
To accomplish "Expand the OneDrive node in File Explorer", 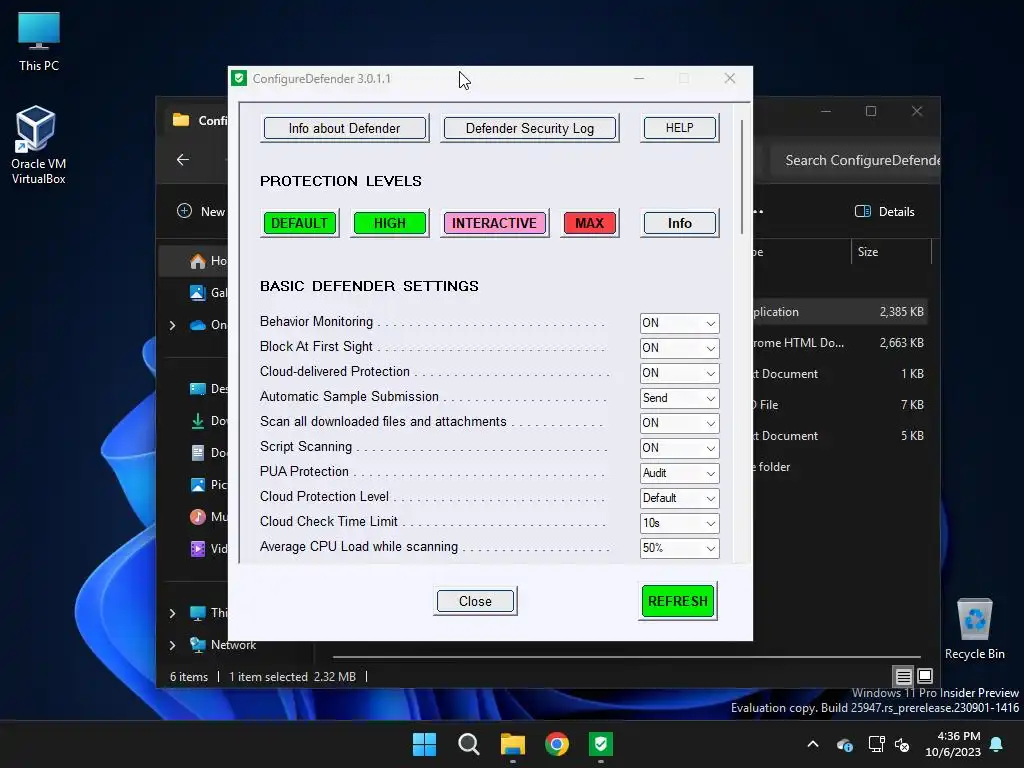I will point(172,325).
